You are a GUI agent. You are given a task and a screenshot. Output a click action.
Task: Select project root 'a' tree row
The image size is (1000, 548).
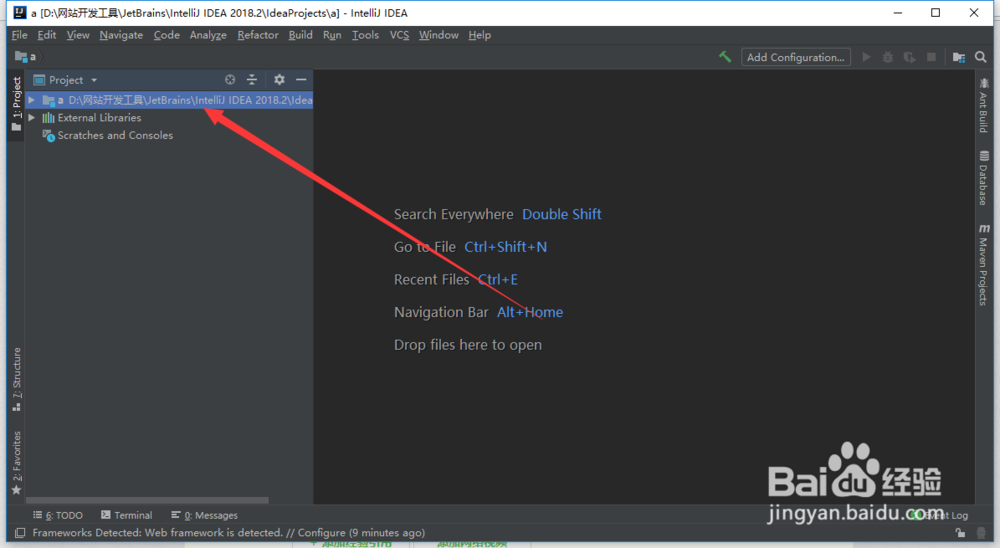169,100
